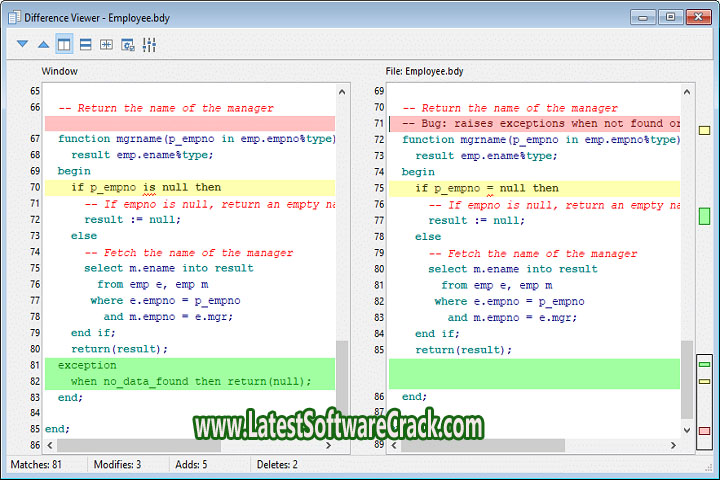
Task: Click the synchronize panes icon with inward arrows
Action: coord(107,44)
